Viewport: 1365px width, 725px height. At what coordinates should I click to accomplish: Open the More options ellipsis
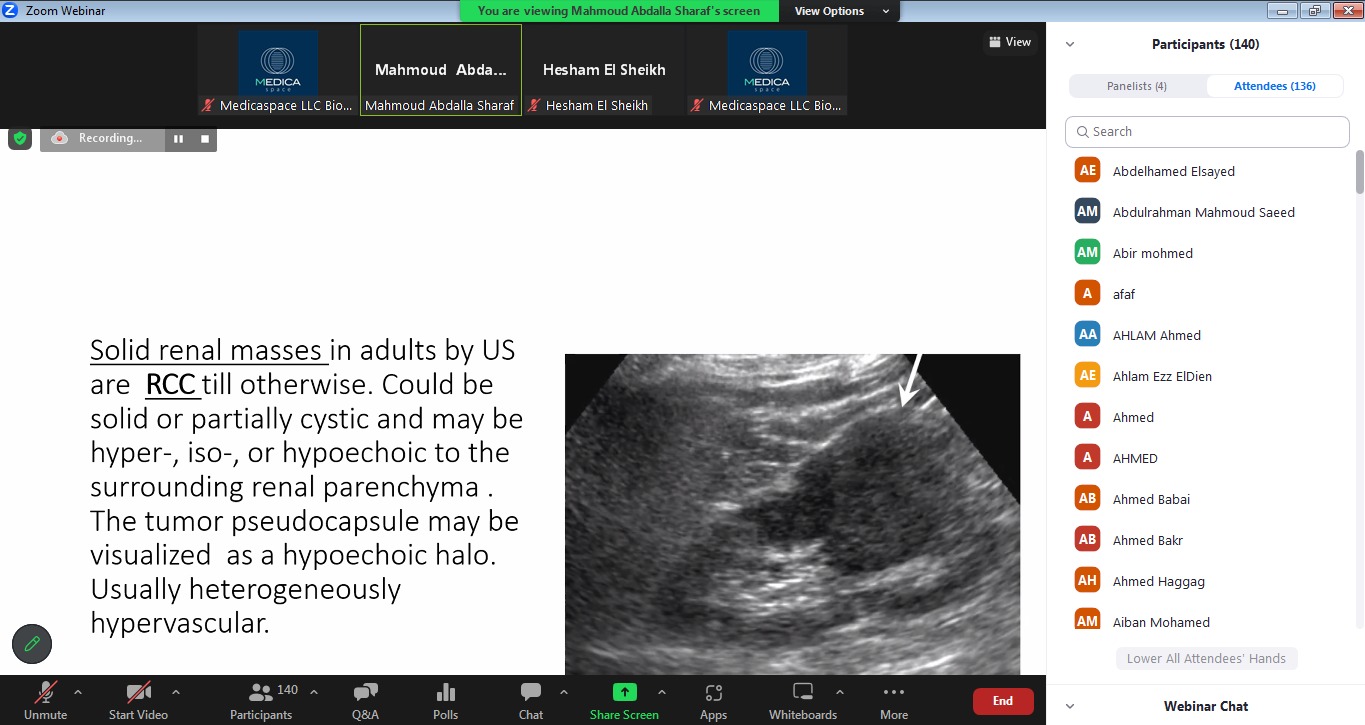tap(893, 700)
